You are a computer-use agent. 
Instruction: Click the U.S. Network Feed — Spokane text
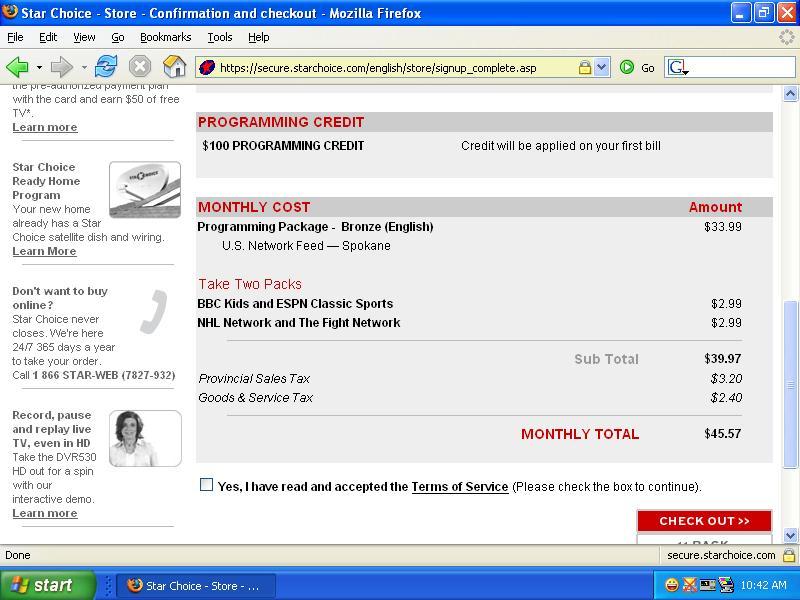coord(306,245)
